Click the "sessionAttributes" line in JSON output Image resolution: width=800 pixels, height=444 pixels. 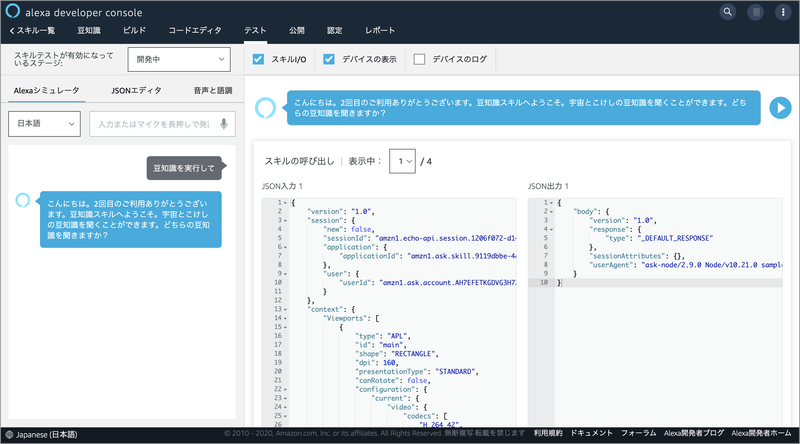click(x=637, y=256)
